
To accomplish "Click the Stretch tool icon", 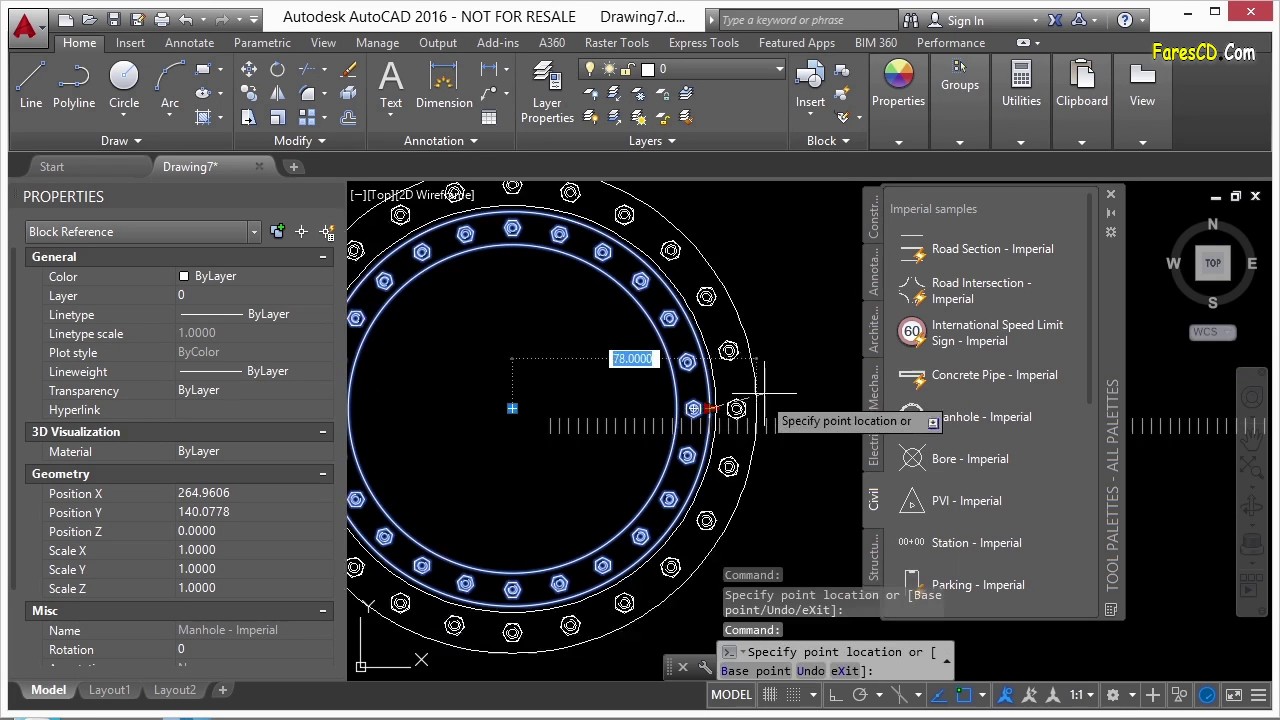I will (249, 117).
